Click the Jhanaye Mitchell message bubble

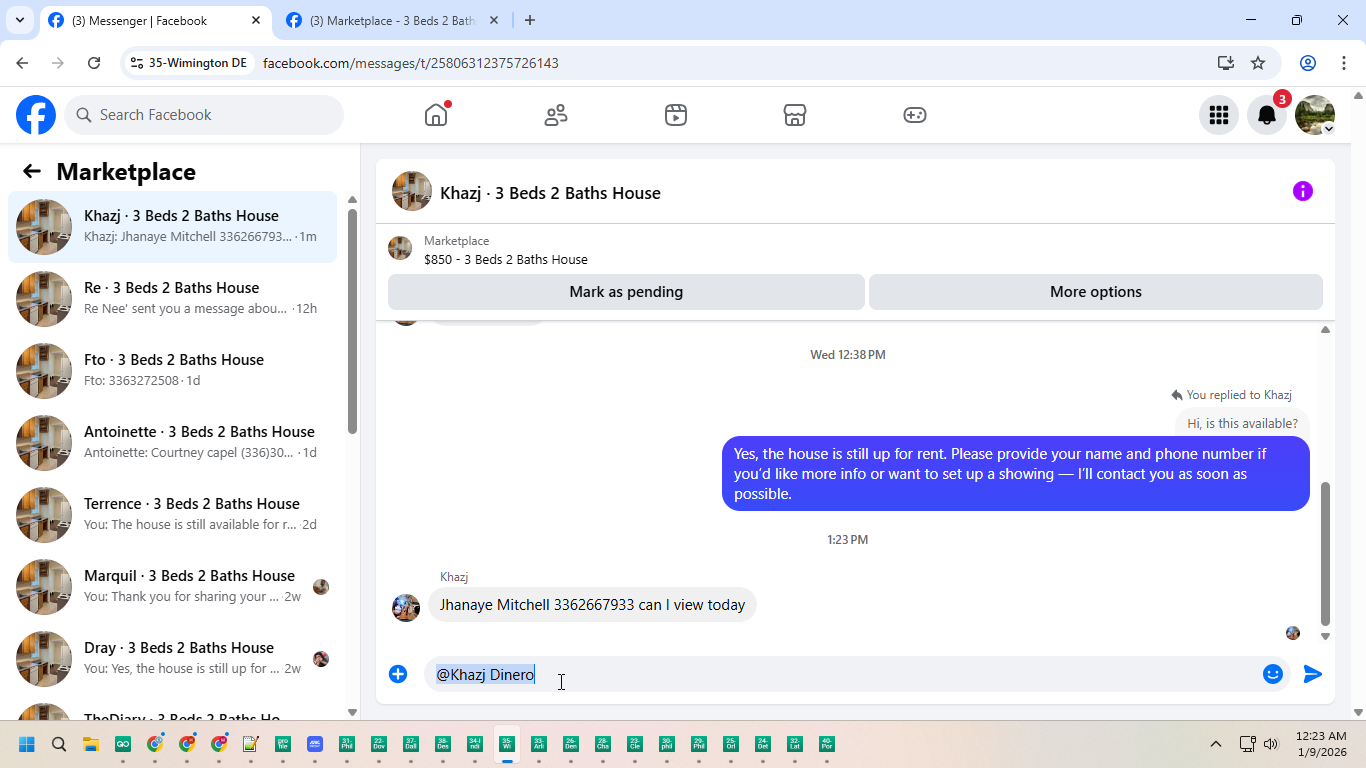593,605
